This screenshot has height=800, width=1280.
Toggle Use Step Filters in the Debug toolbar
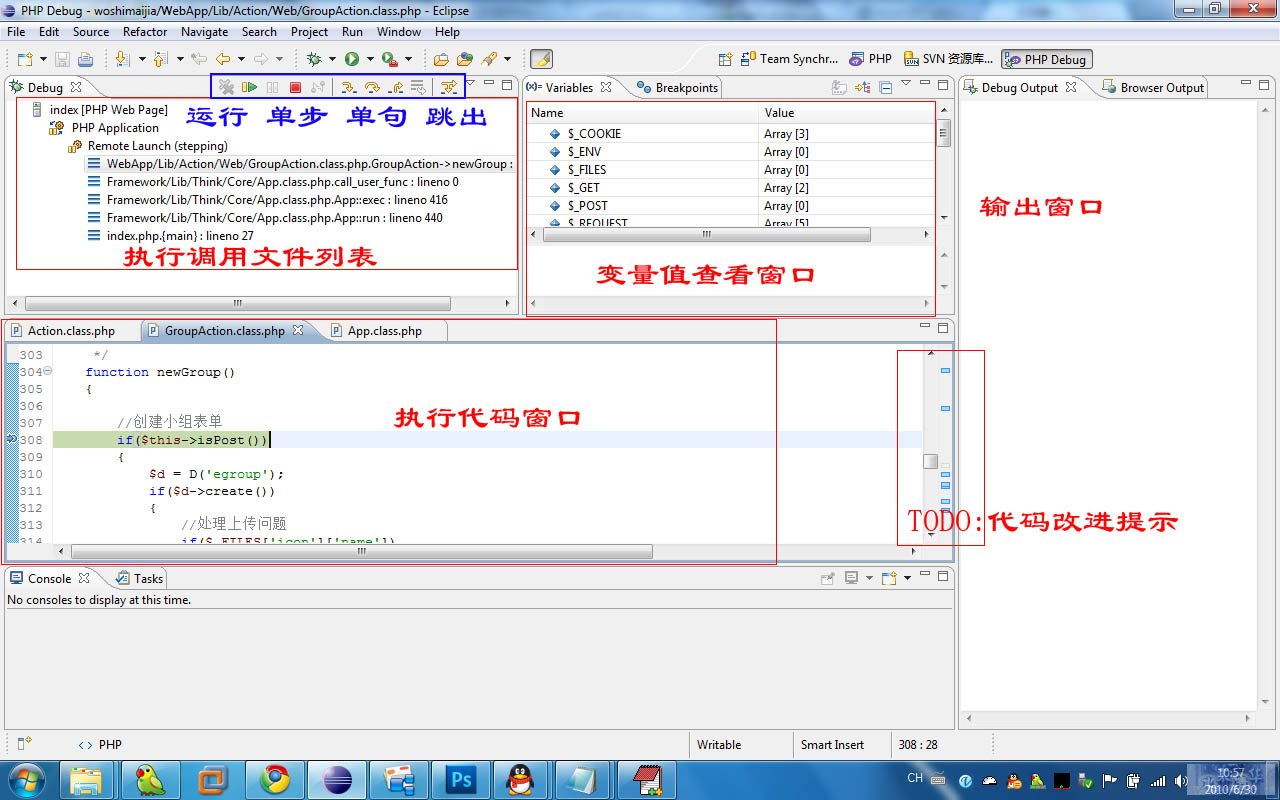(449, 88)
